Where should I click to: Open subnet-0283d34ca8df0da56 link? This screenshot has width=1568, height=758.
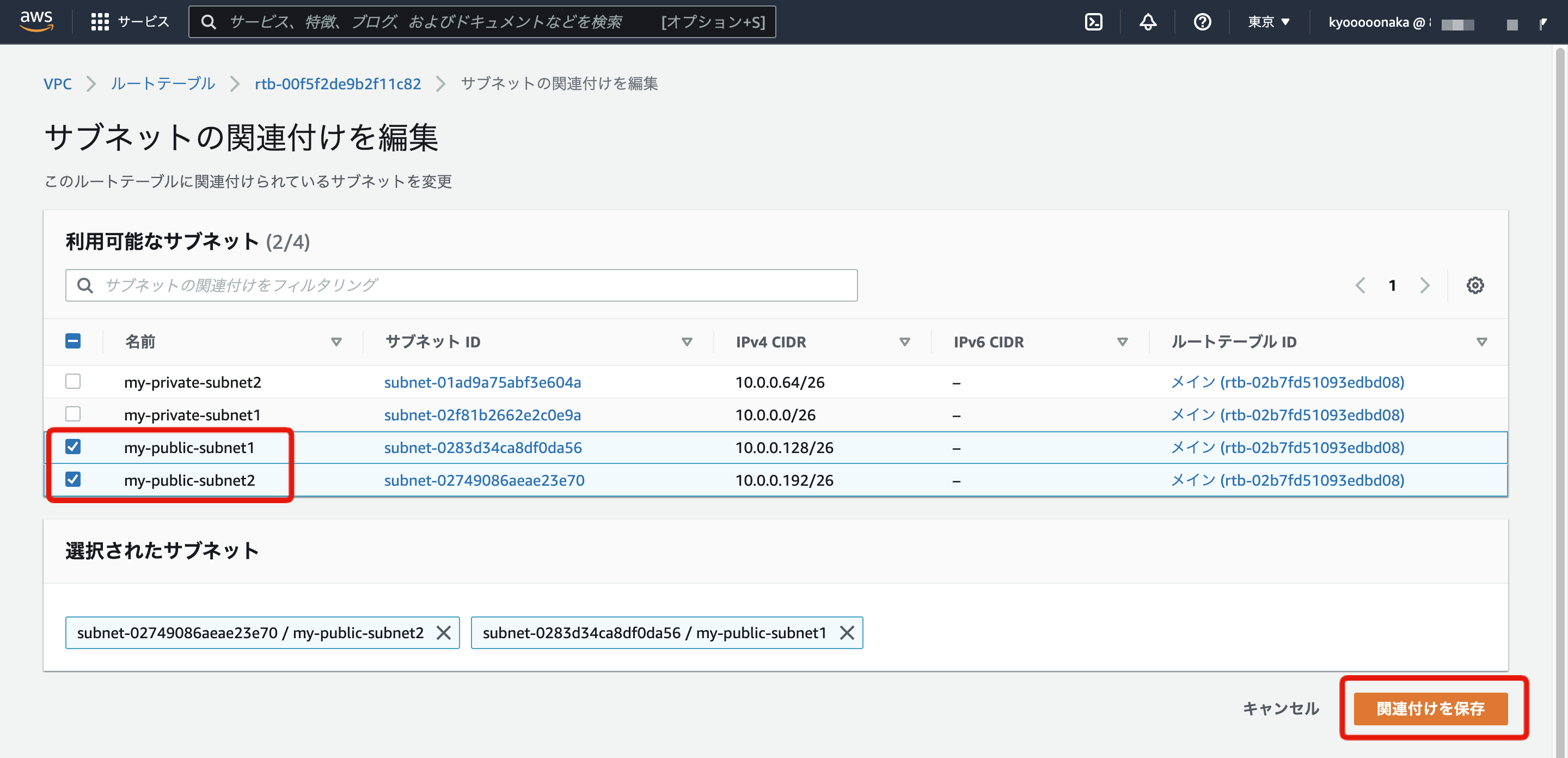[x=483, y=448]
